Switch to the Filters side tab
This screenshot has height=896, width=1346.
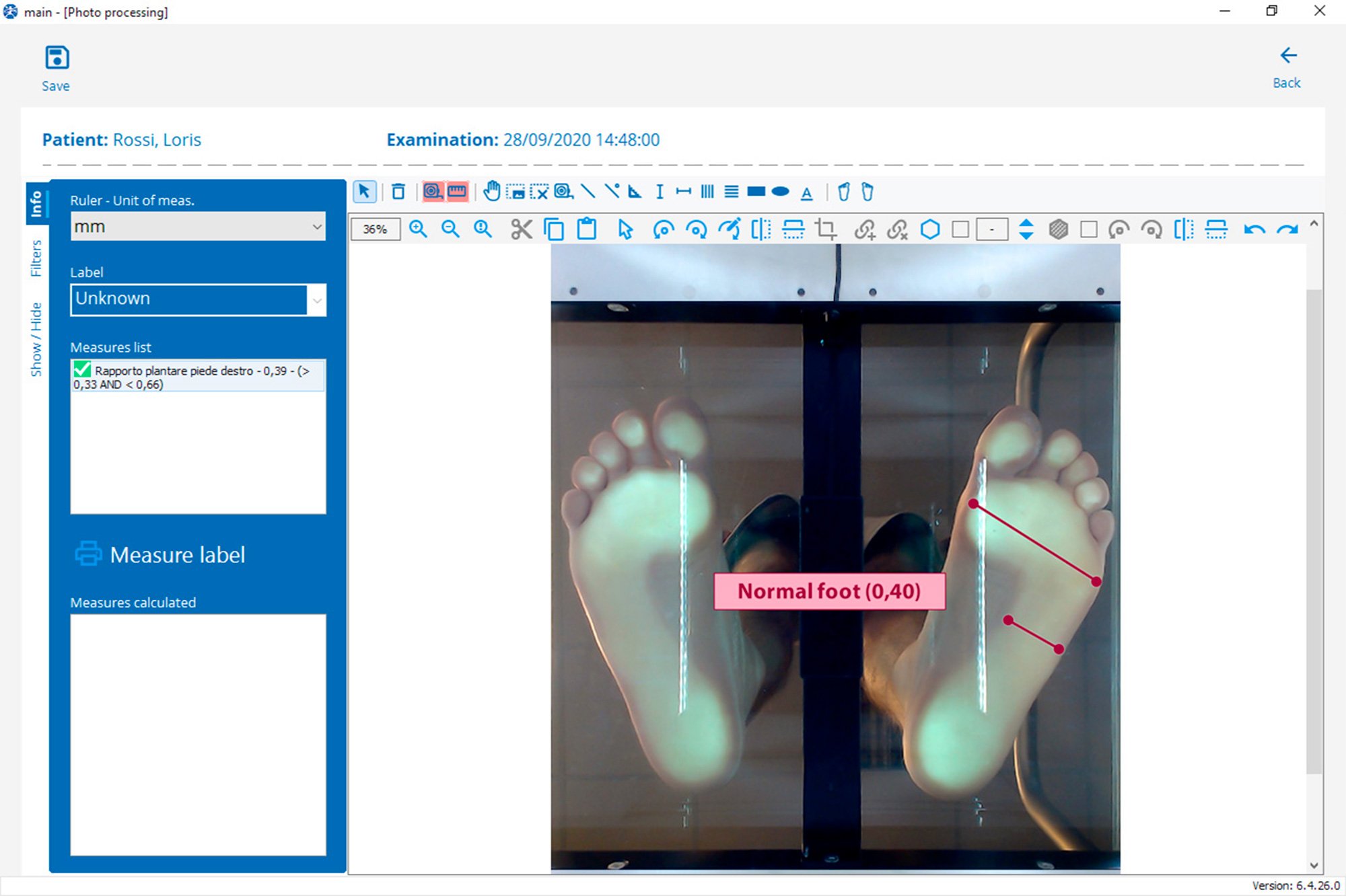(36, 258)
